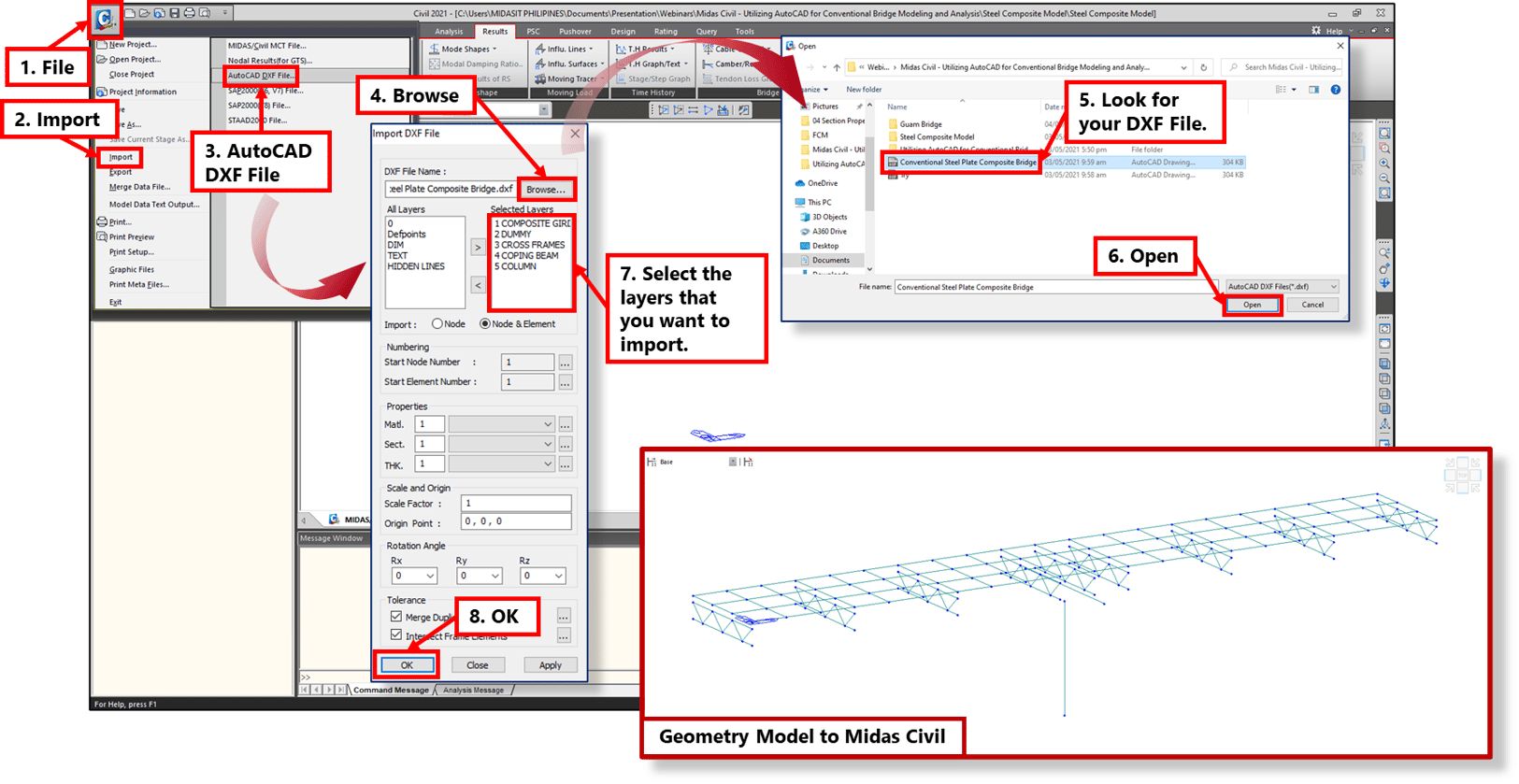
Task: Toggle Merge Duplicate Nodes checkbox
Action: pos(396,617)
